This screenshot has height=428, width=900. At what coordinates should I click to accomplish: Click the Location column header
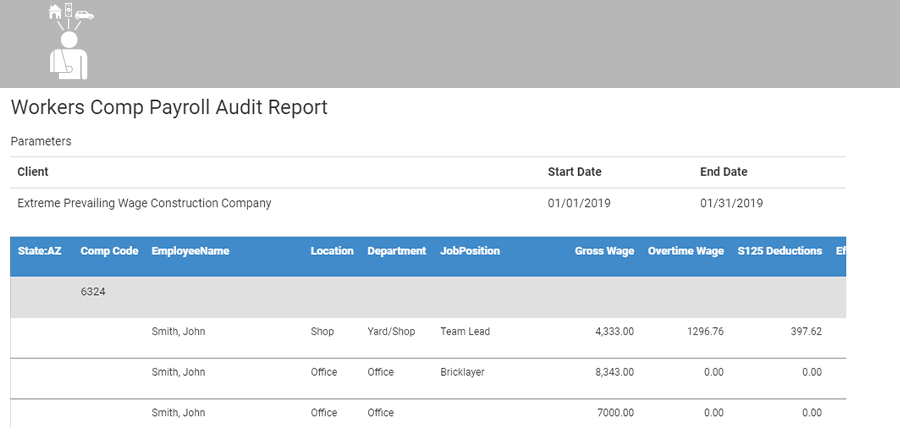[x=332, y=251]
